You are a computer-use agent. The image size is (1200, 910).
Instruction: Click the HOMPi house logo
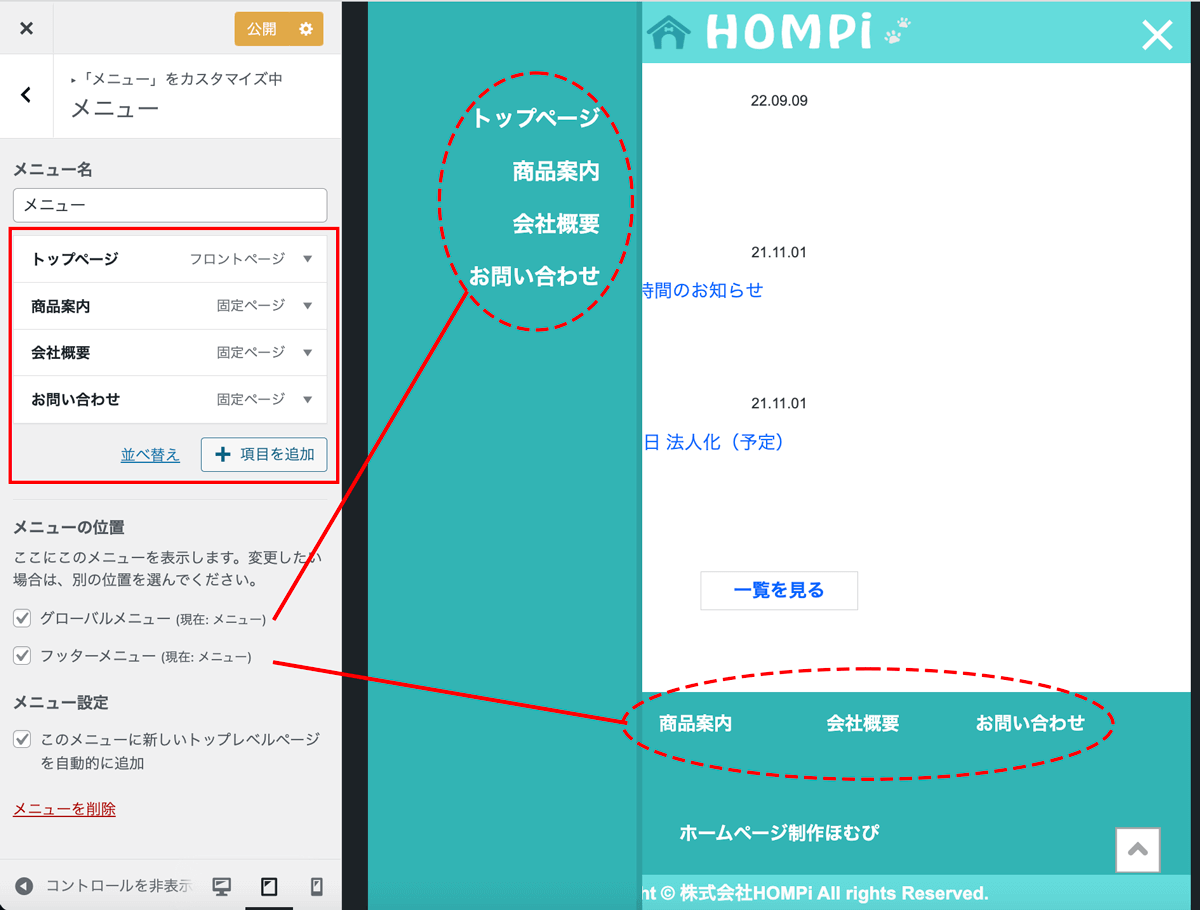click(x=668, y=32)
